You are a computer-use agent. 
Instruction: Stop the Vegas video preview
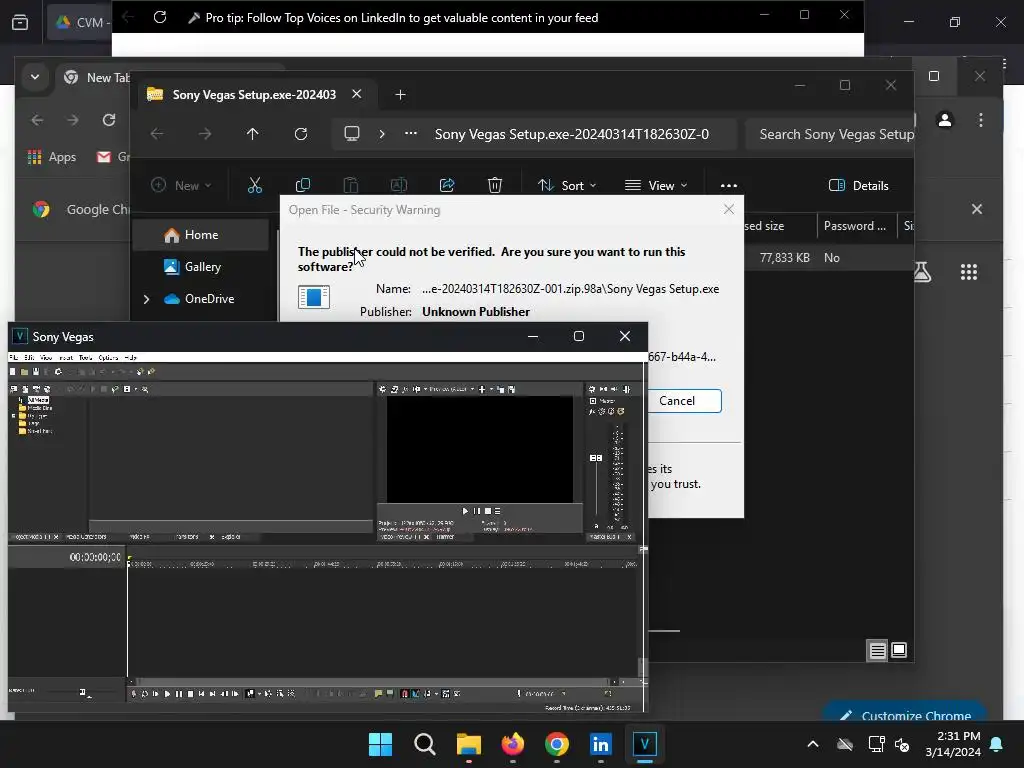(487, 511)
